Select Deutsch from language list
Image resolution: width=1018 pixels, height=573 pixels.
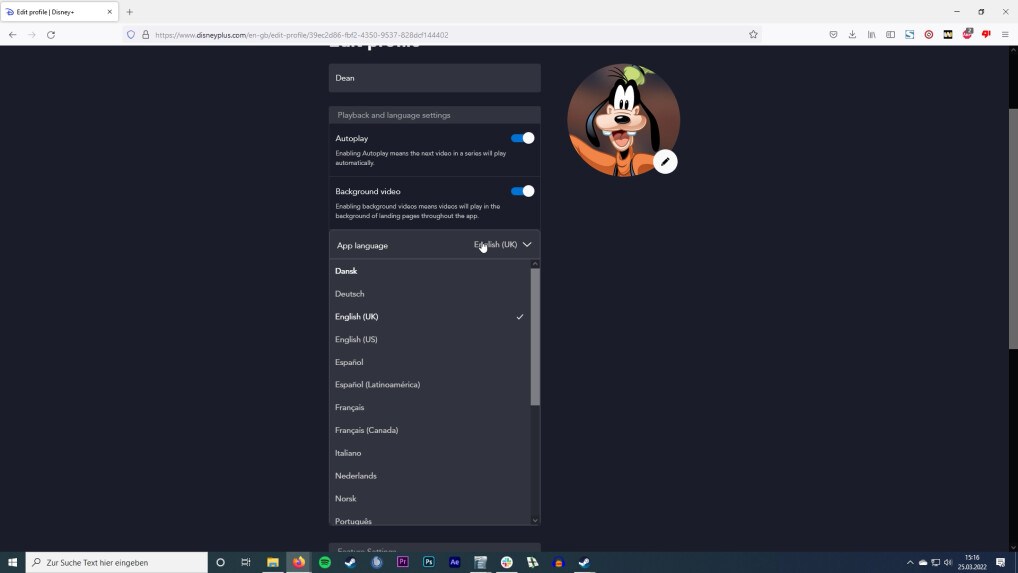click(350, 294)
